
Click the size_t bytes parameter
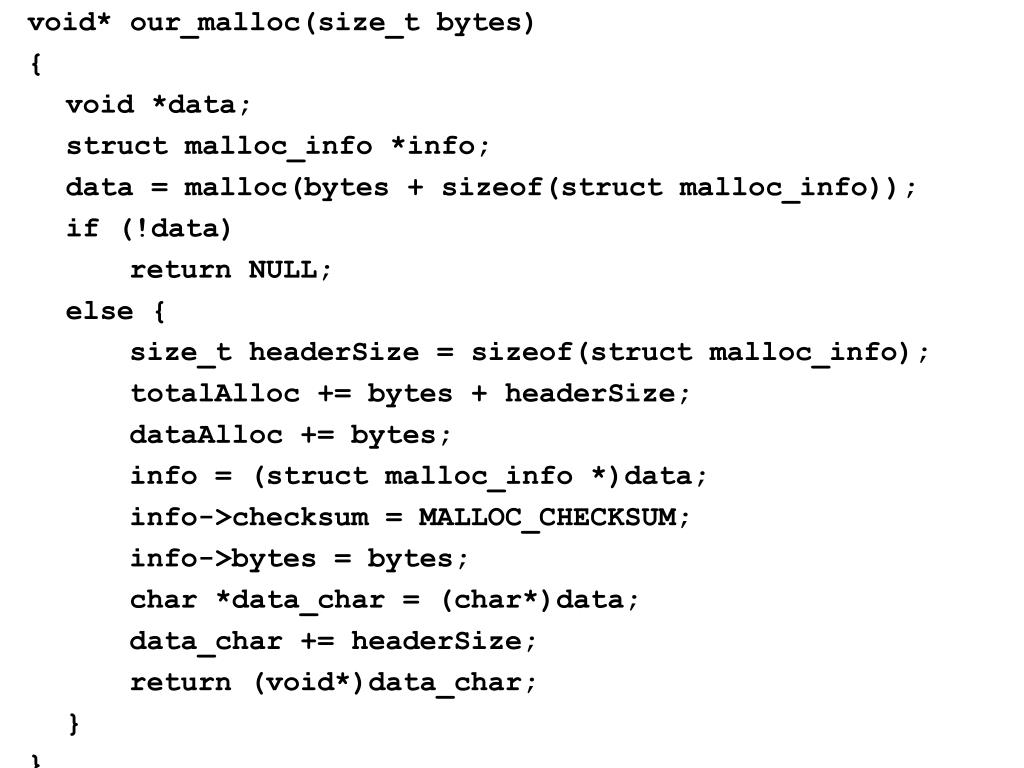click(419, 24)
